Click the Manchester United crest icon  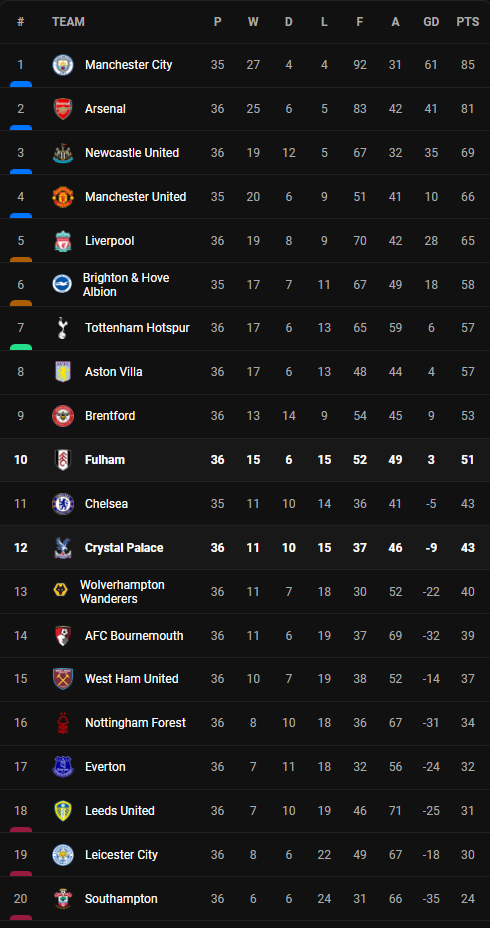(x=63, y=196)
